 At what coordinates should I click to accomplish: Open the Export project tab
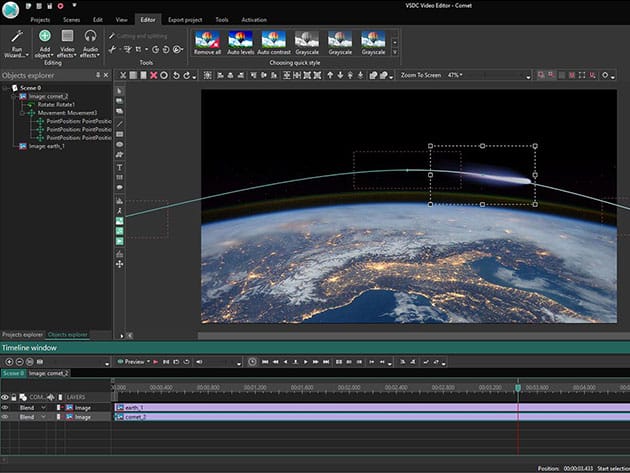coord(183,19)
